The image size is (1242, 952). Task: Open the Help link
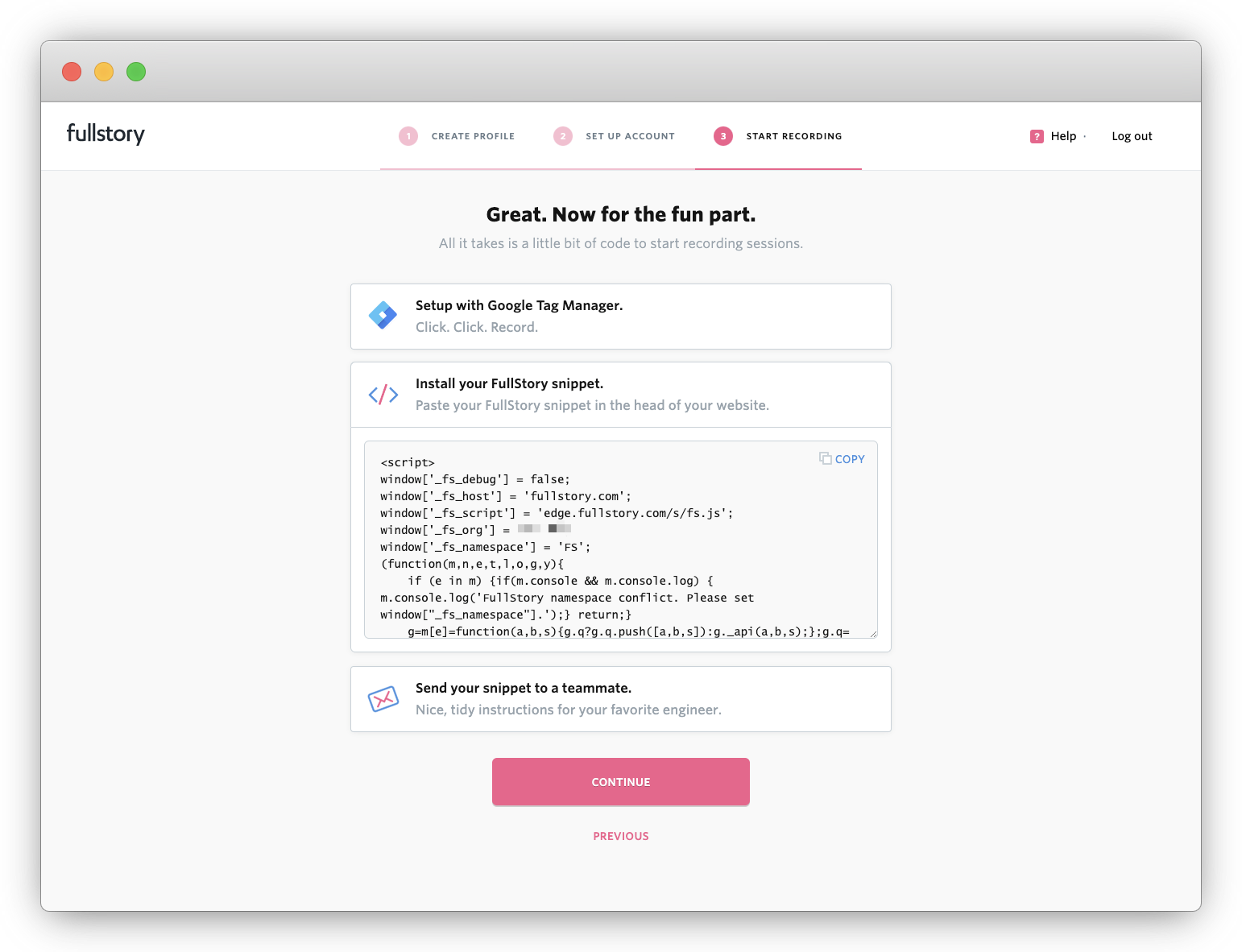pos(1063,136)
